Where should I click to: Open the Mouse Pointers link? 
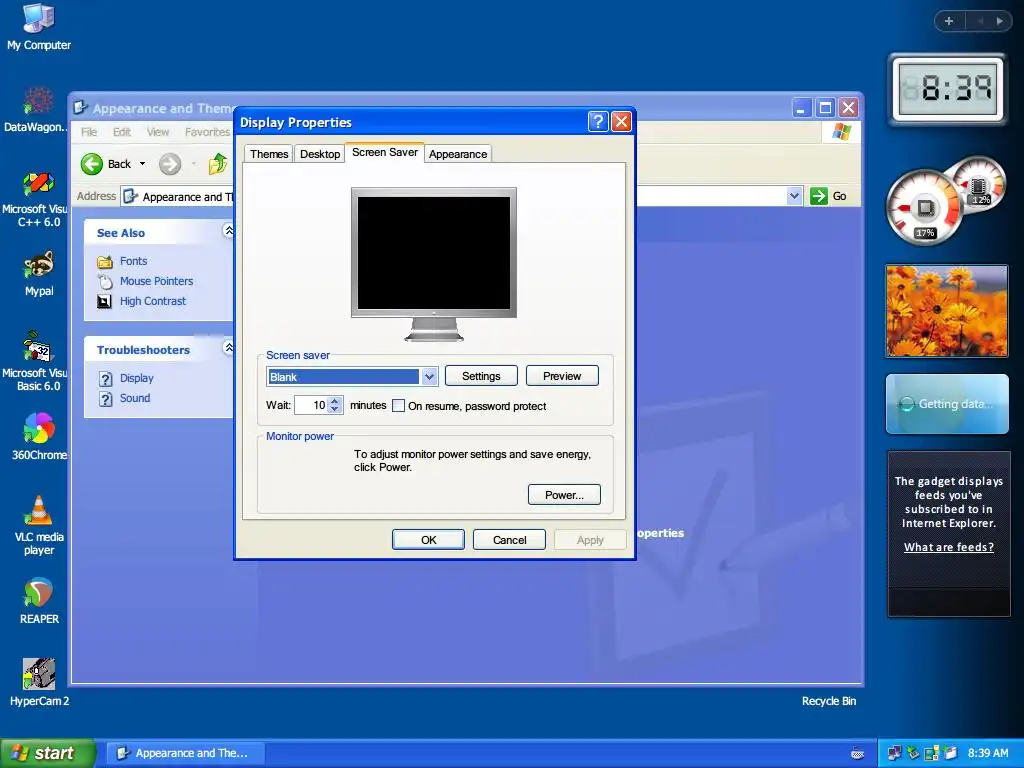coord(157,281)
